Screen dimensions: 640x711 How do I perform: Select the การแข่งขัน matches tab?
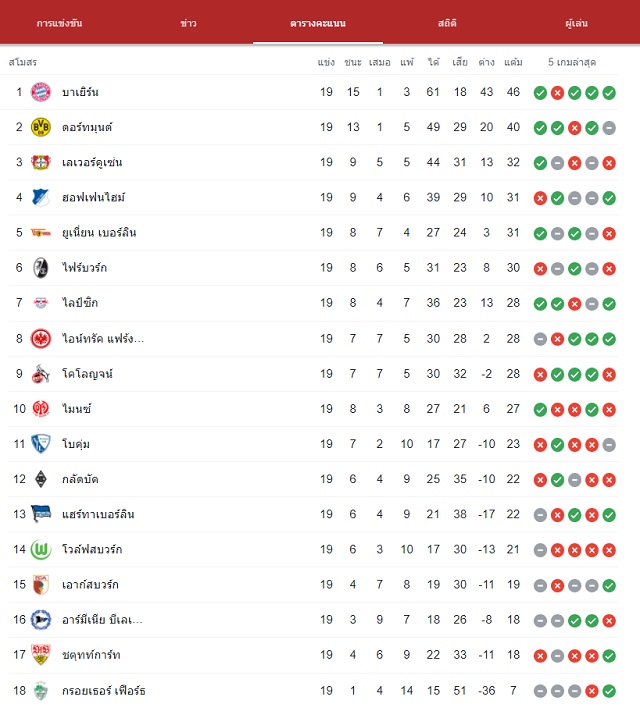click(x=59, y=23)
